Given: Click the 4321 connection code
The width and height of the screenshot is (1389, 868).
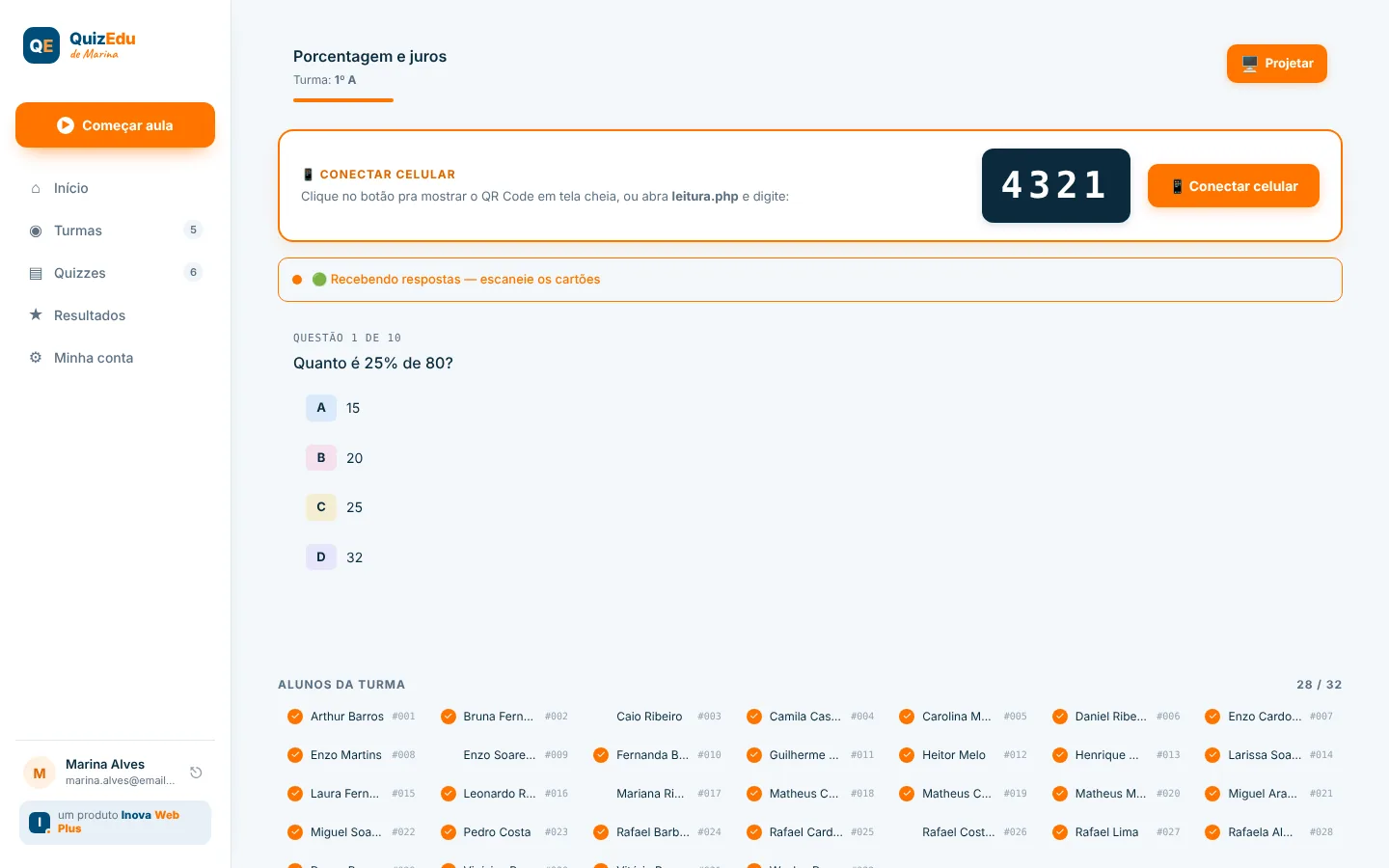Looking at the screenshot, I should click(x=1056, y=185).
